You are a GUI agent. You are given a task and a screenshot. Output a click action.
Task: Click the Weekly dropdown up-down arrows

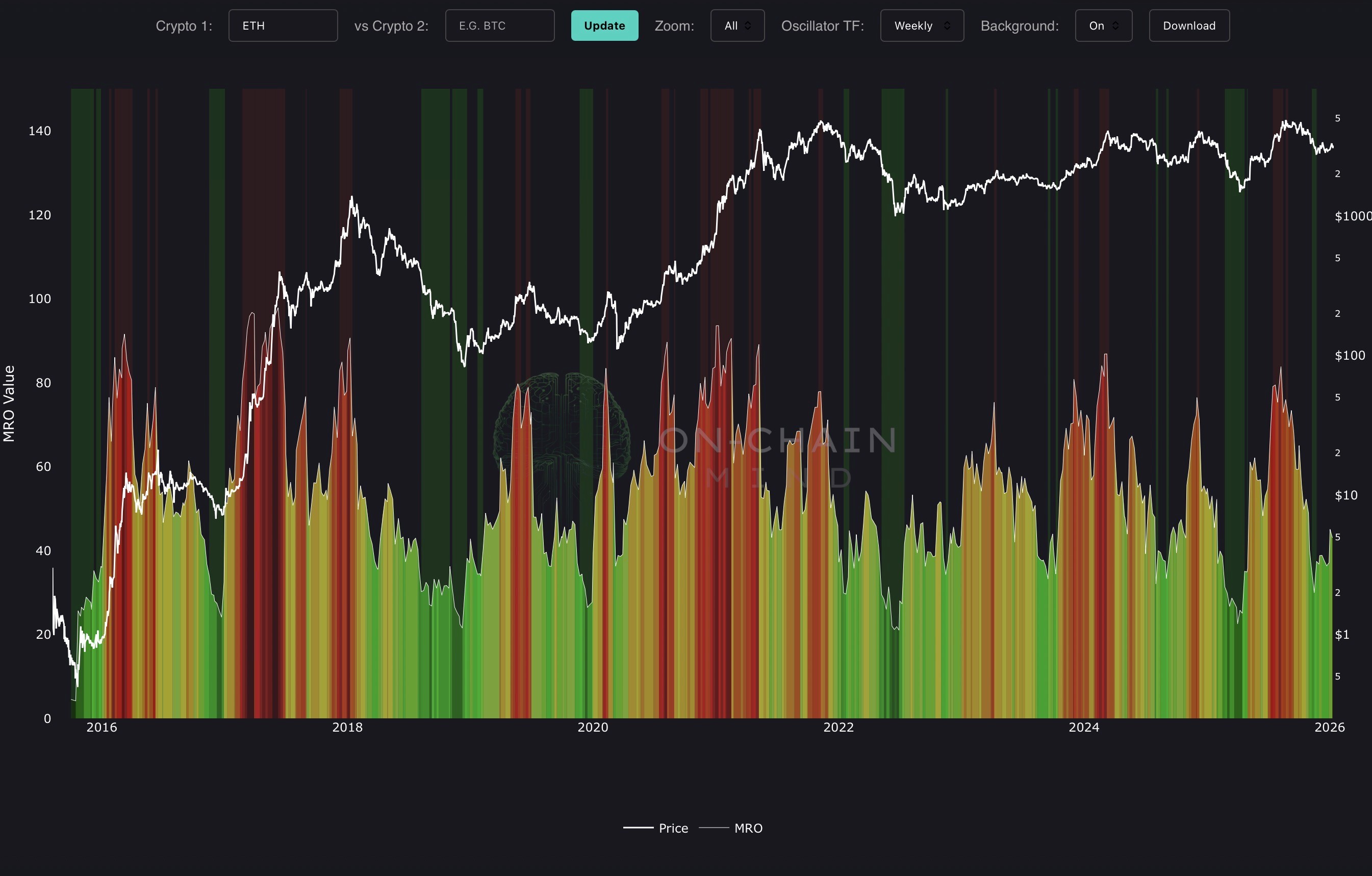pyautogui.click(x=947, y=26)
